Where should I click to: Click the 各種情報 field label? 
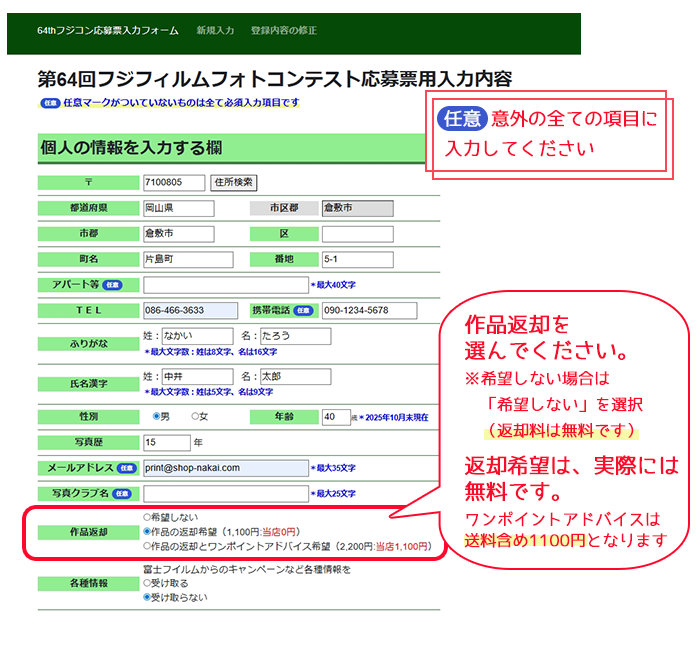click(88, 583)
